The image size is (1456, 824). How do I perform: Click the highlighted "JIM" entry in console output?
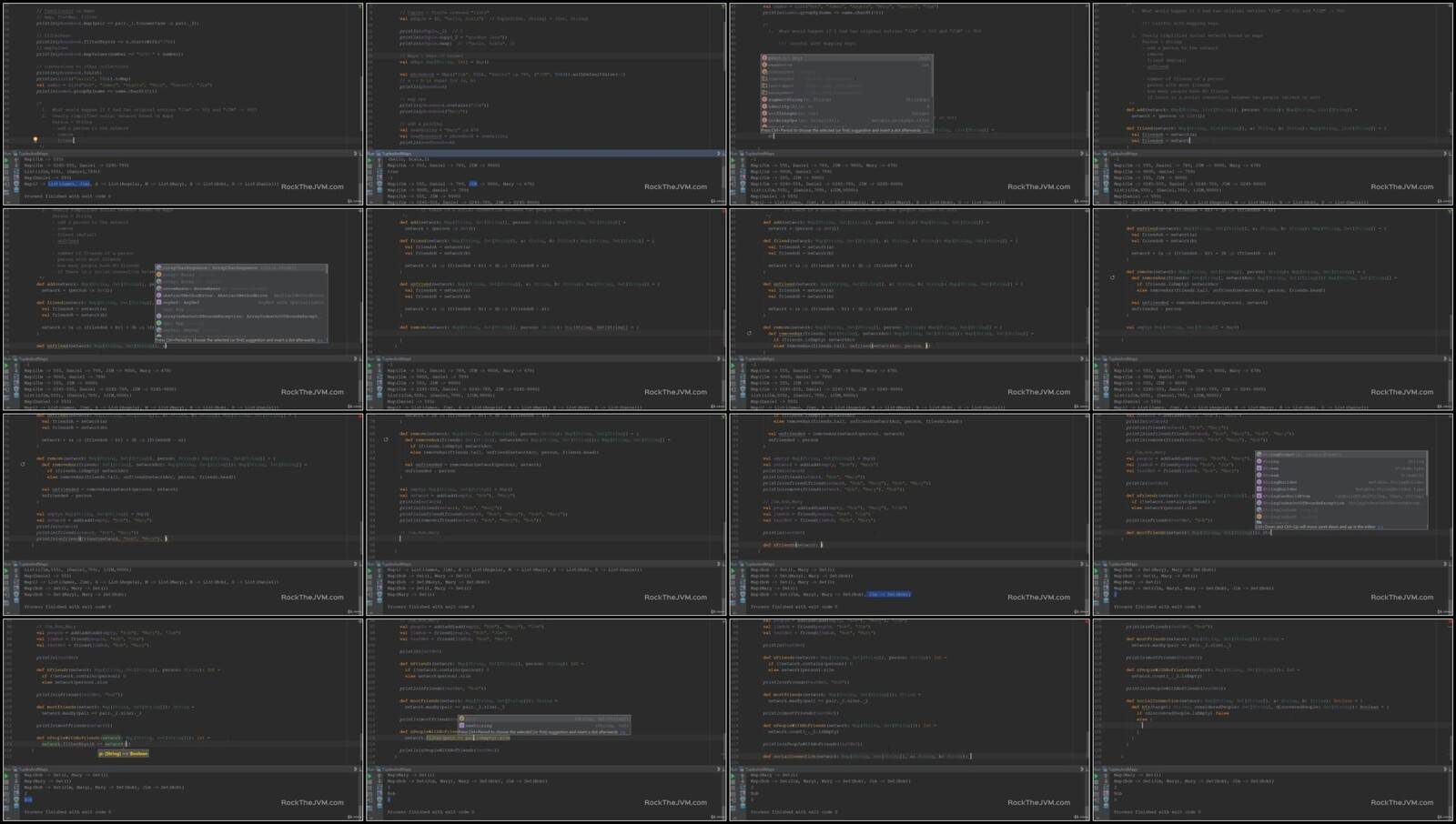(473, 184)
